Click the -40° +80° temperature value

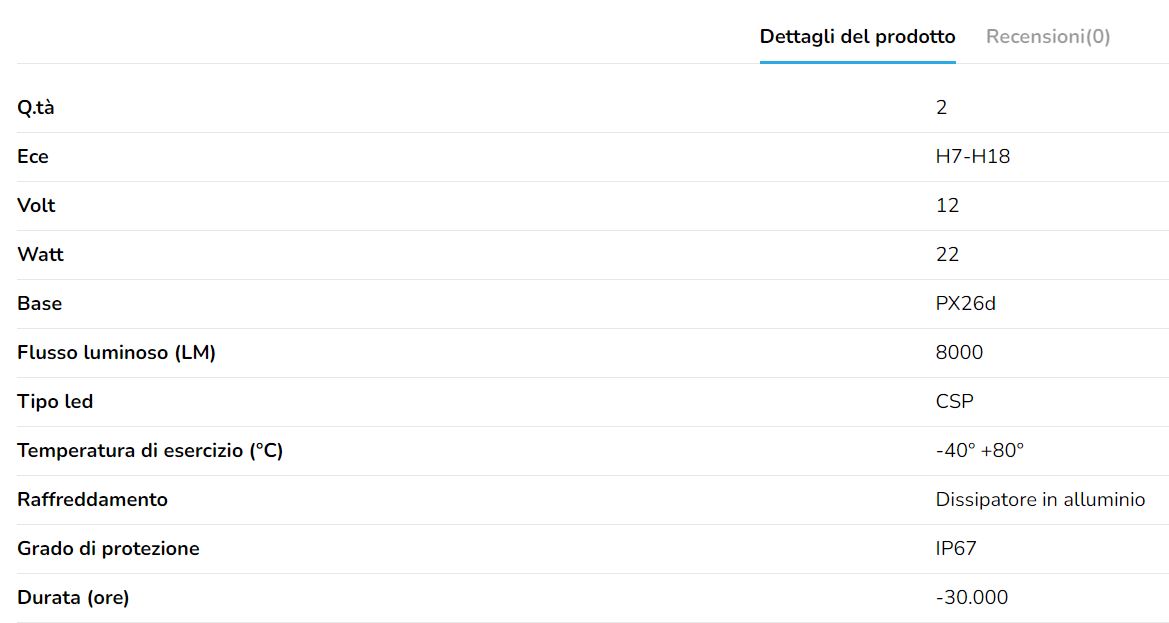pos(979,451)
